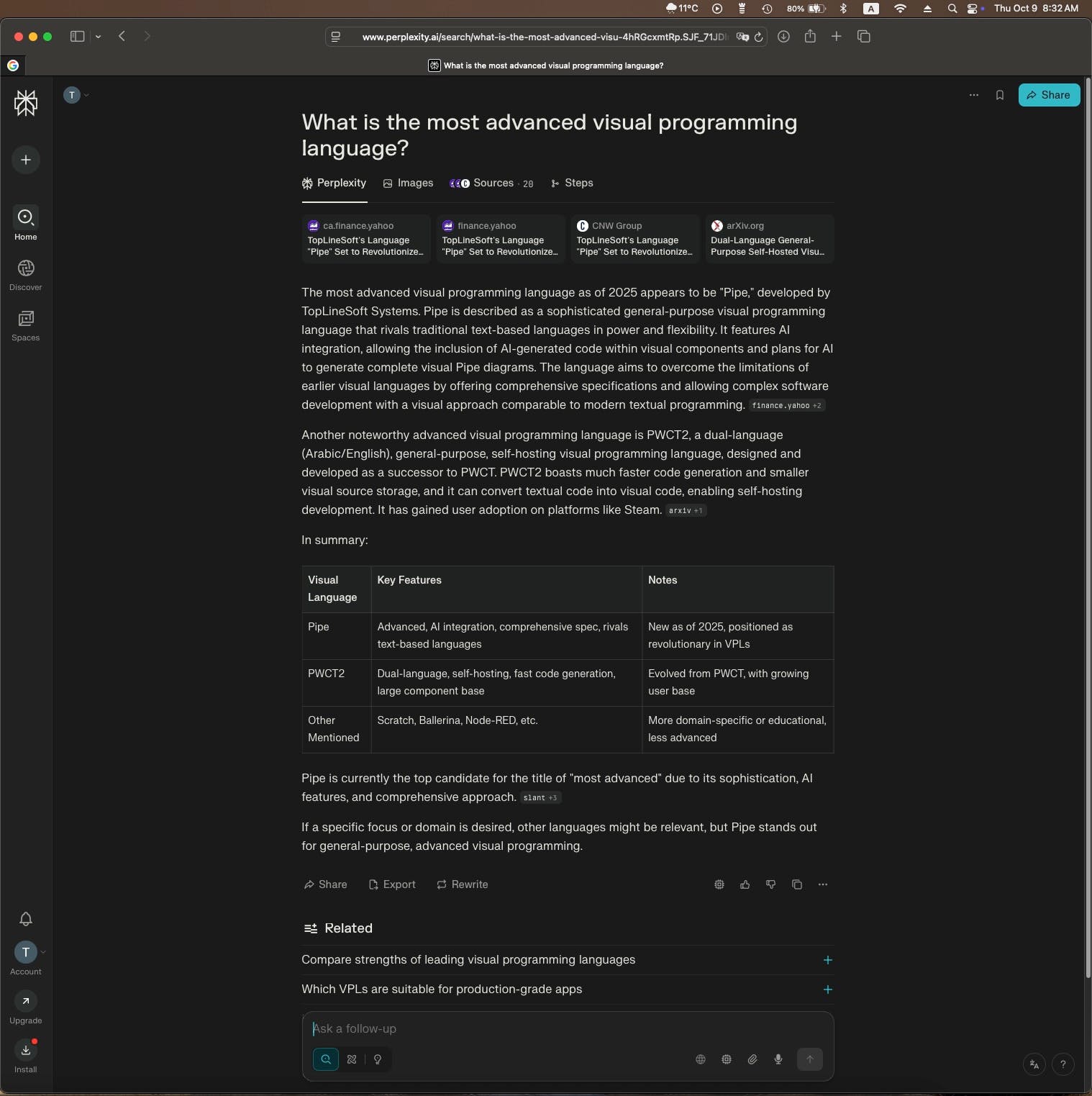
Task: Open the sources globe selector in the follow-up box
Action: pyautogui.click(x=701, y=1059)
